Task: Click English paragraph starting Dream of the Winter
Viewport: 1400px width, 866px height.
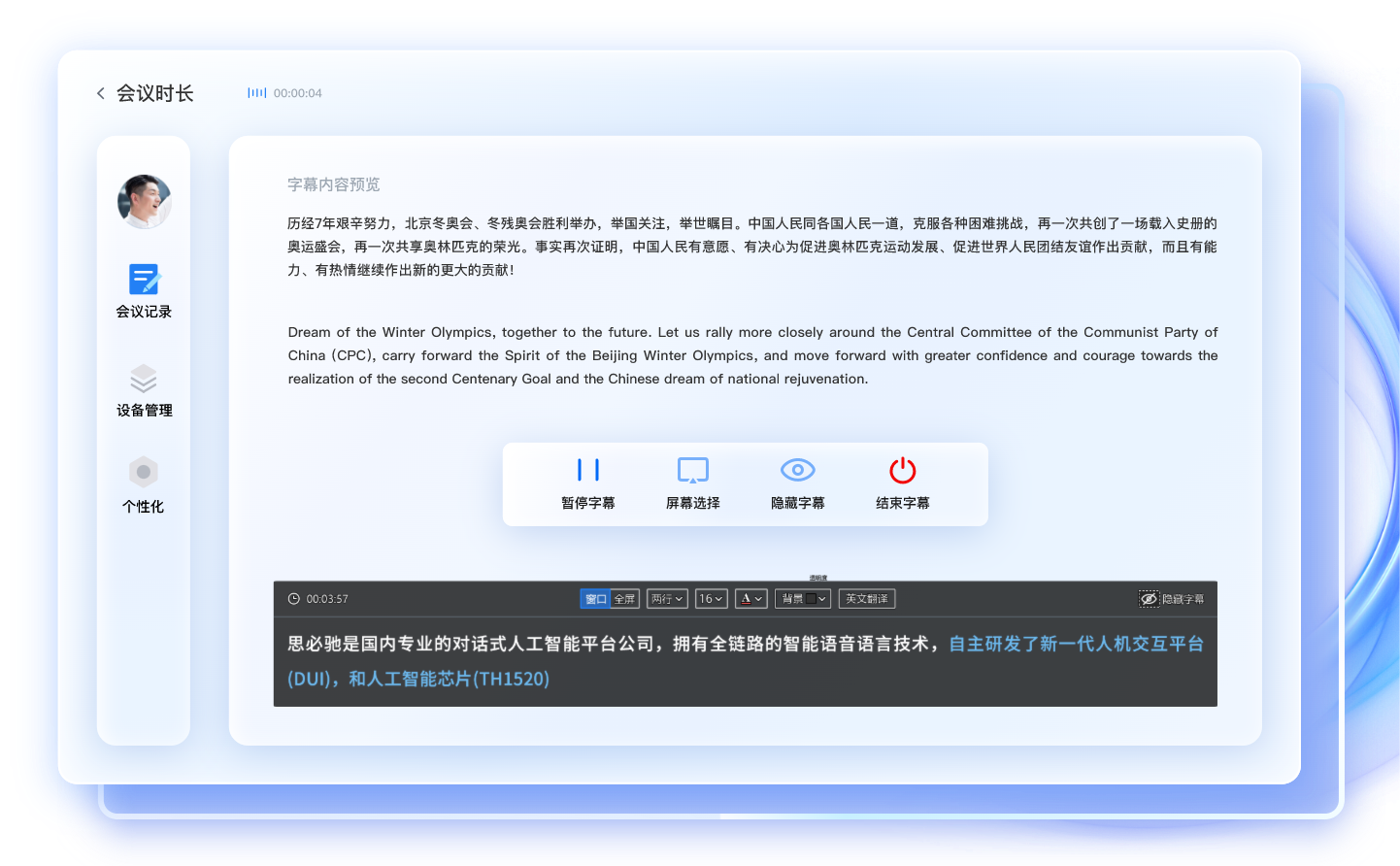Action: coord(752,355)
